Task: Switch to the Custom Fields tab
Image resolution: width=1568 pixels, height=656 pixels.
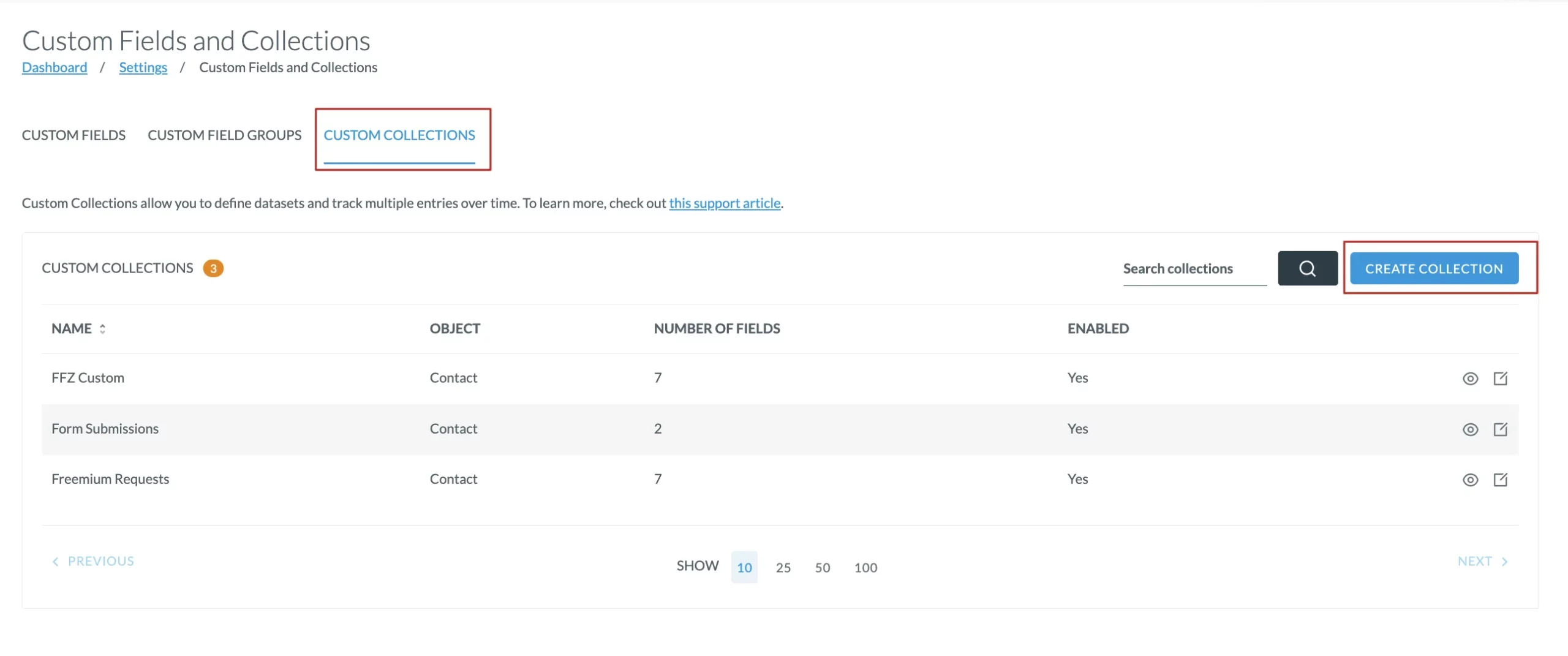Action: [73, 135]
